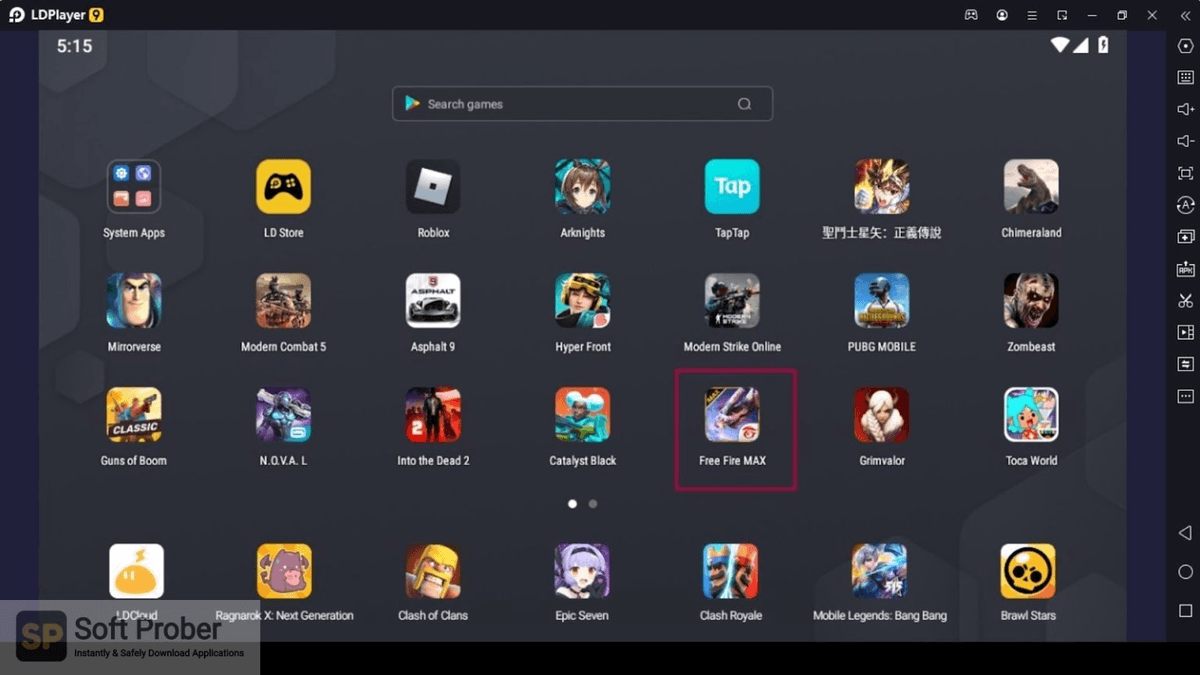Tap the Android recent apps square

tap(1185, 610)
